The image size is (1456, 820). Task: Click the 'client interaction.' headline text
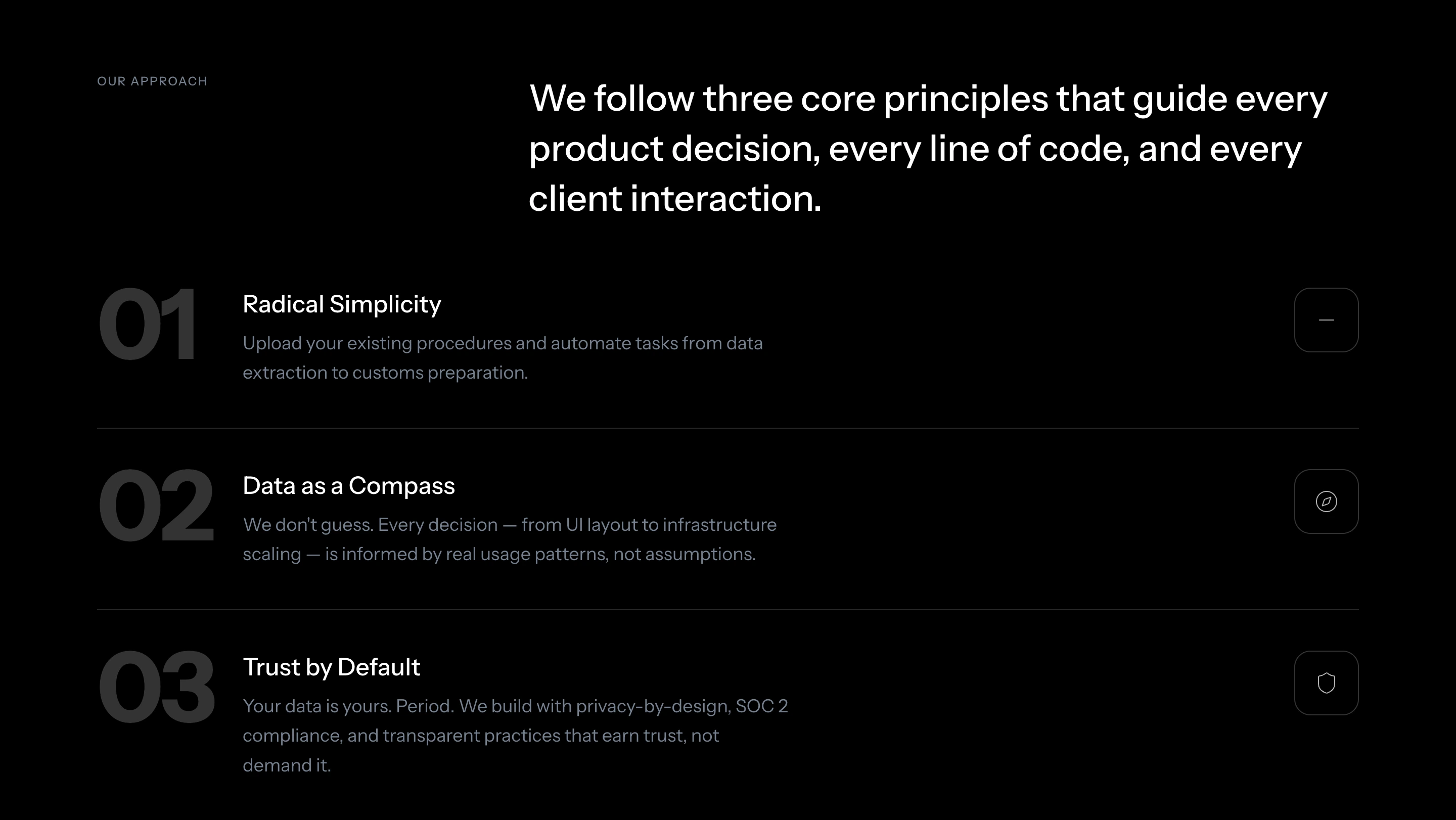click(x=675, y=198)
